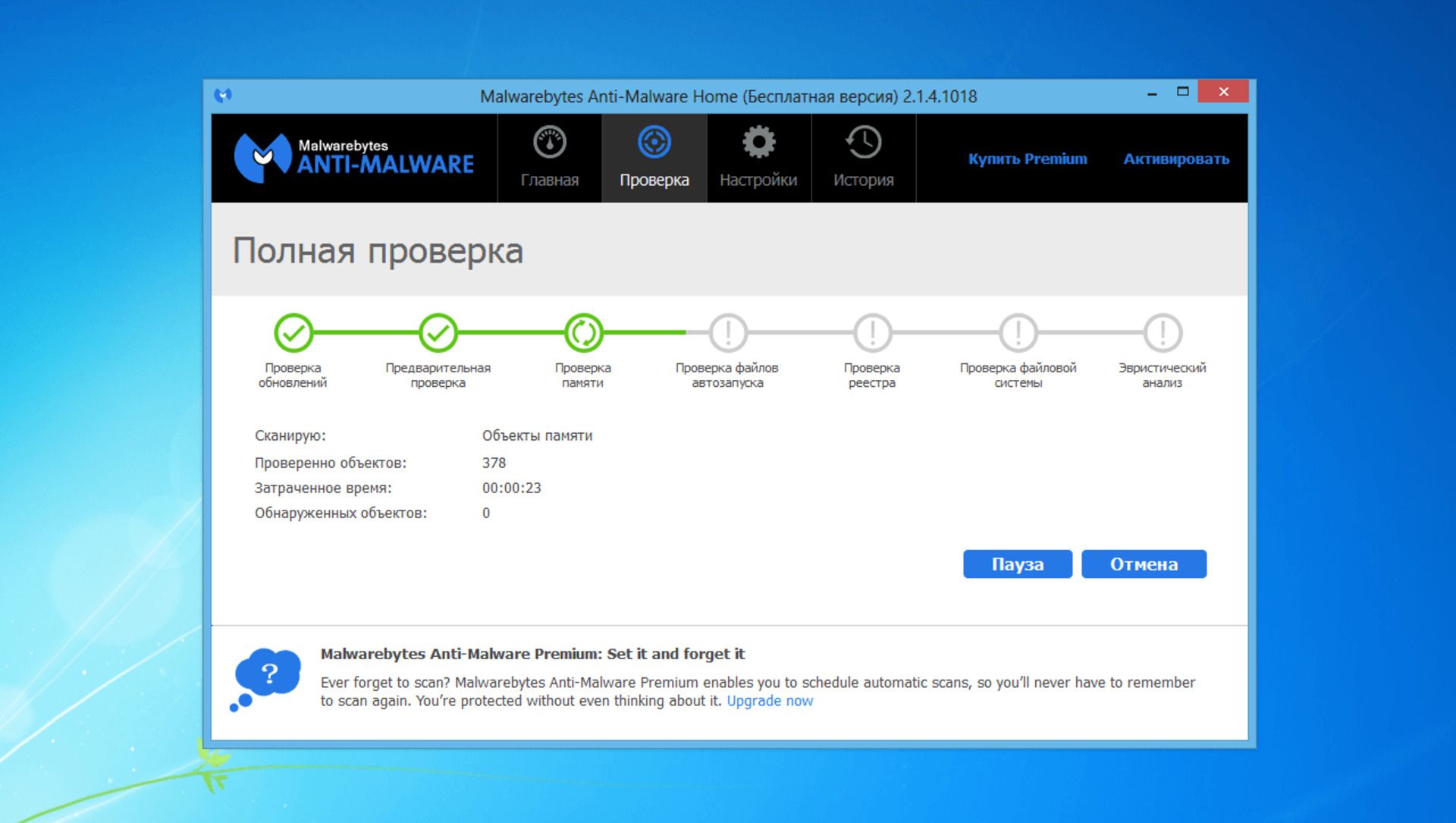Switch to the Главная tab
Image resolution: width=1456 pixels, height=823 pixels.
549,180
